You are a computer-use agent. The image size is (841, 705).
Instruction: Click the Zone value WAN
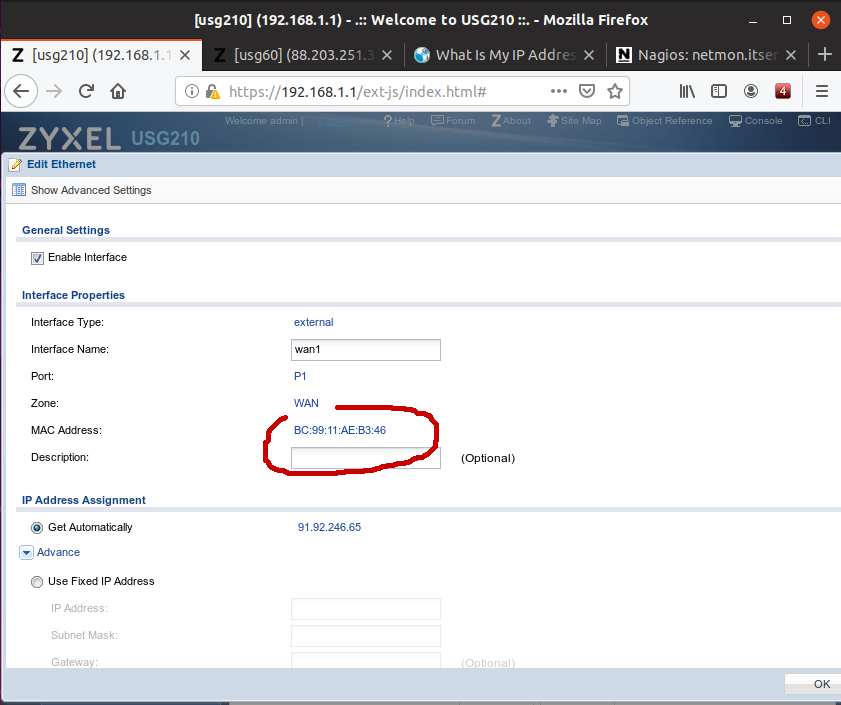pos(306,403)
